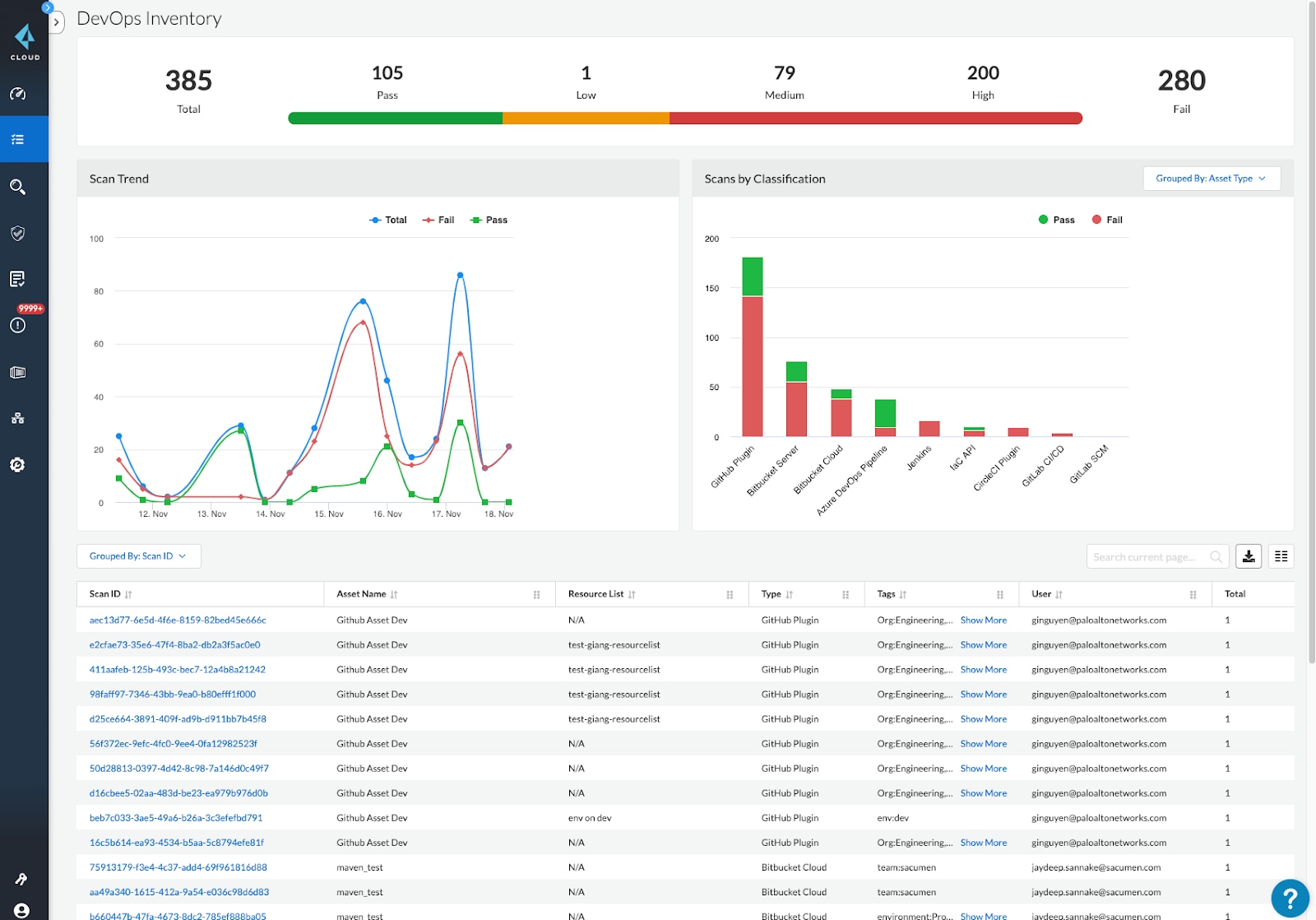Open the user profile icon in sidebar
This screenshot has width=1316, height=920.
pos(21,910)
